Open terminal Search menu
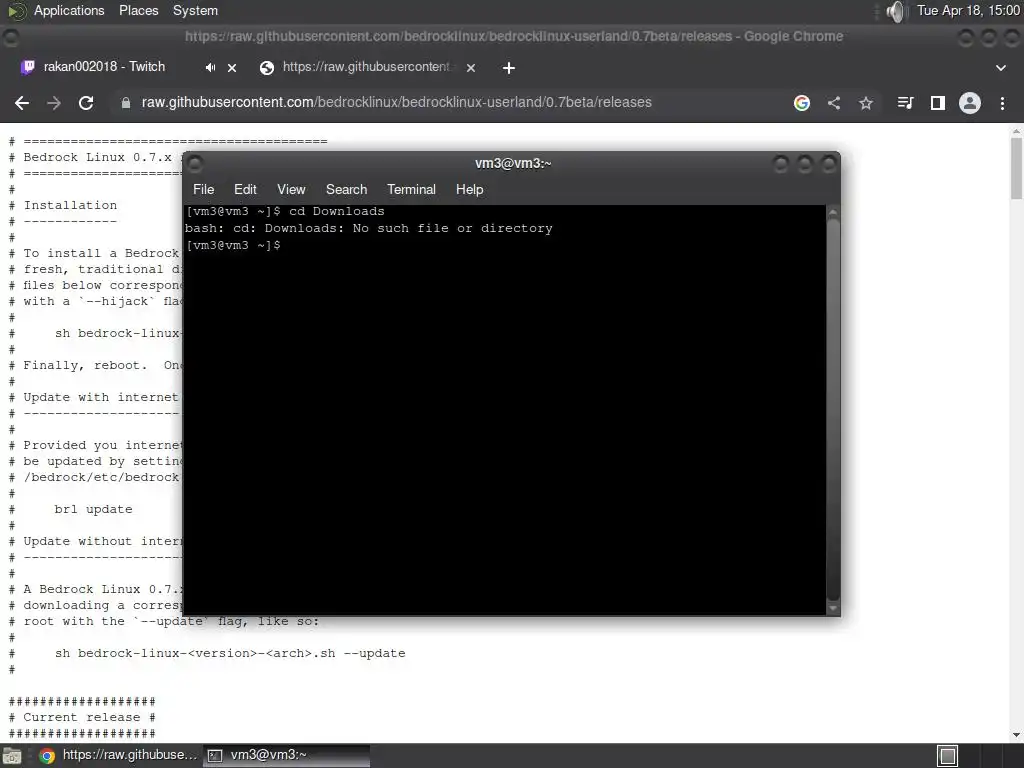Image resolution: width=1024 pixels, height=768 pixels. (x=346, y=189)
